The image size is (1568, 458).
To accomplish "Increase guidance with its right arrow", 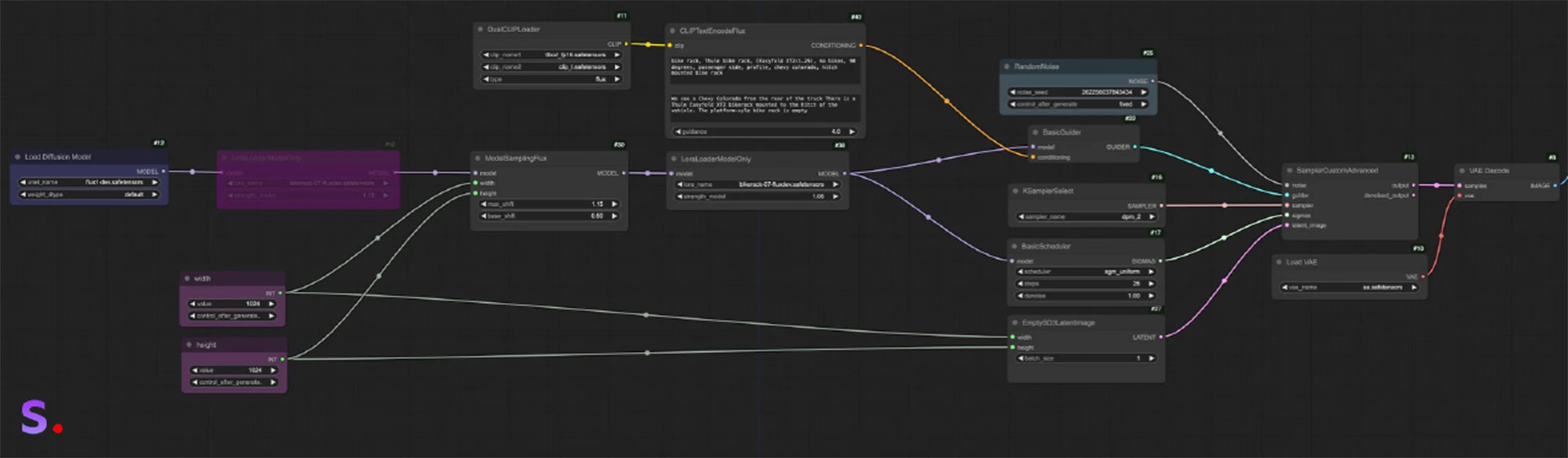I will pyautogui.click(x=852, y=132).
